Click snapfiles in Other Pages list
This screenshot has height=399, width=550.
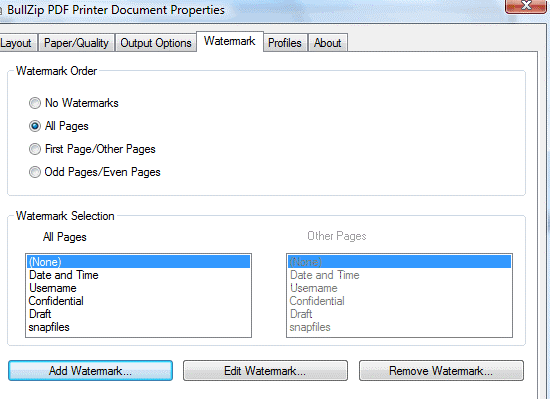[400, 327]
